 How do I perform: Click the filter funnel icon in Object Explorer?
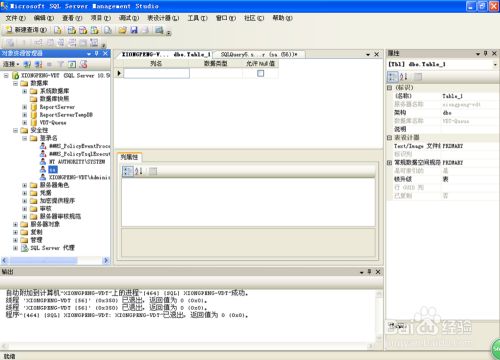(x=61, y=64)
